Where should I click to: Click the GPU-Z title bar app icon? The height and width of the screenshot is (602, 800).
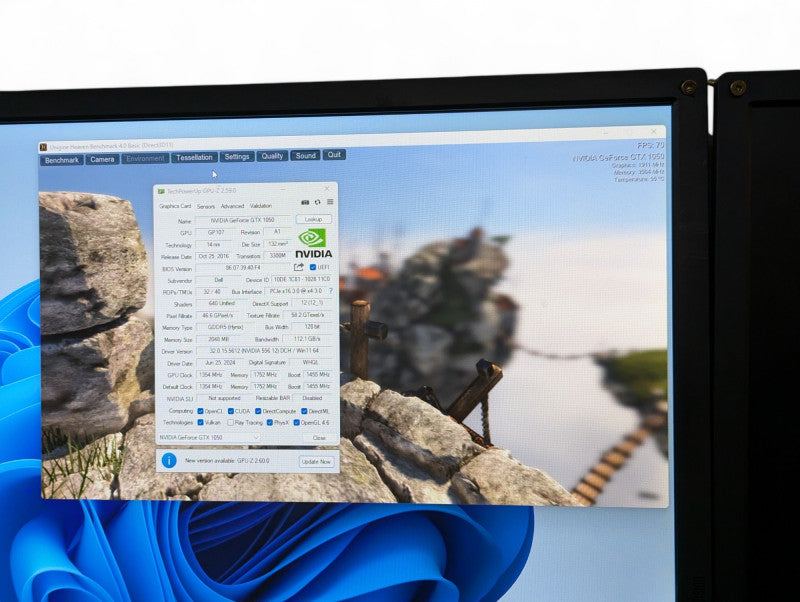(161, 191)
